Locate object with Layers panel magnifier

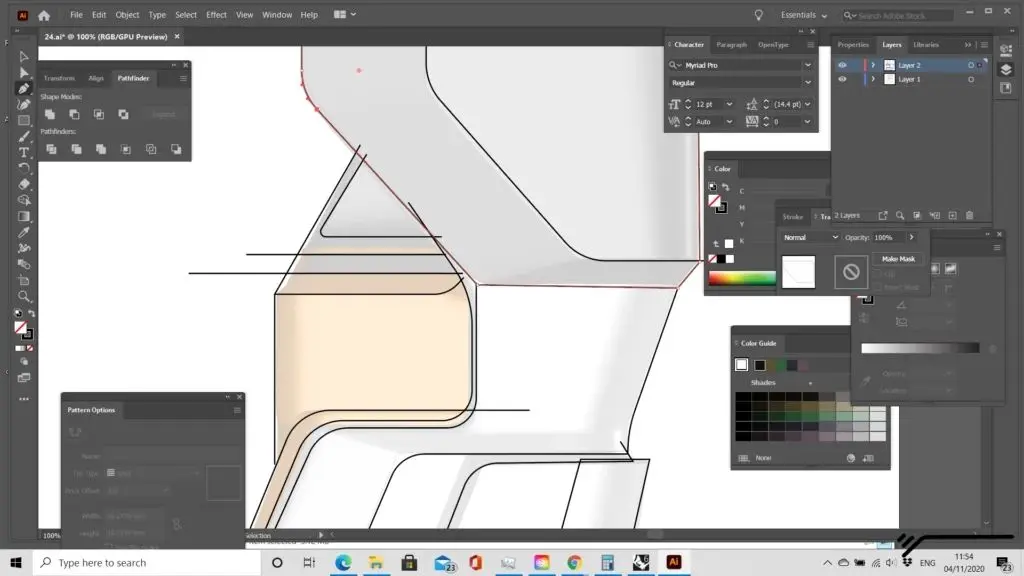click(x=900, y=216)
